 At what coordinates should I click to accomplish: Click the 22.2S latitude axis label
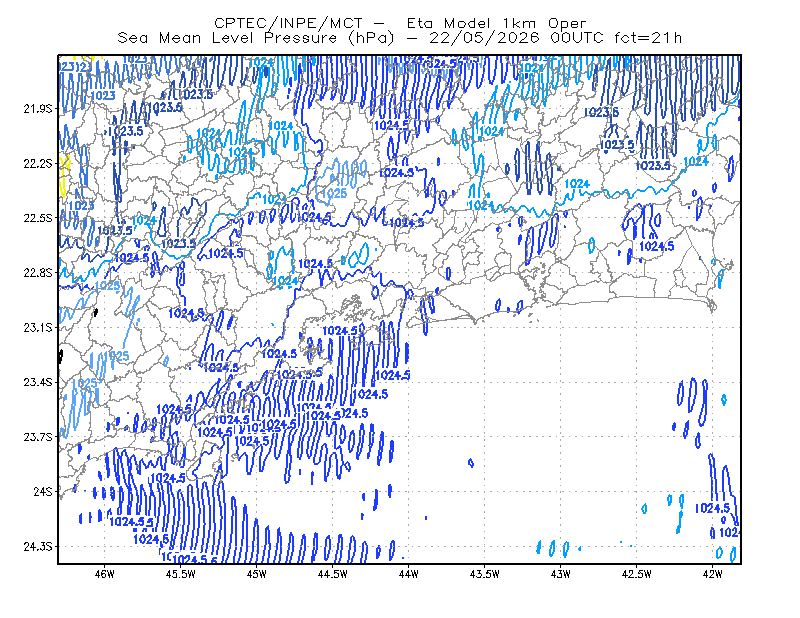[x=38, y=163]
